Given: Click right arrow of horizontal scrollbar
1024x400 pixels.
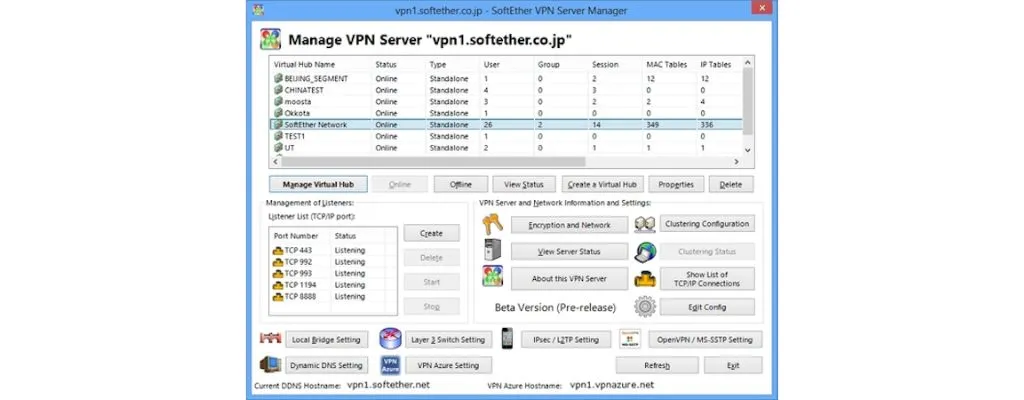Looking at the screenshot, I should (736, 161).
